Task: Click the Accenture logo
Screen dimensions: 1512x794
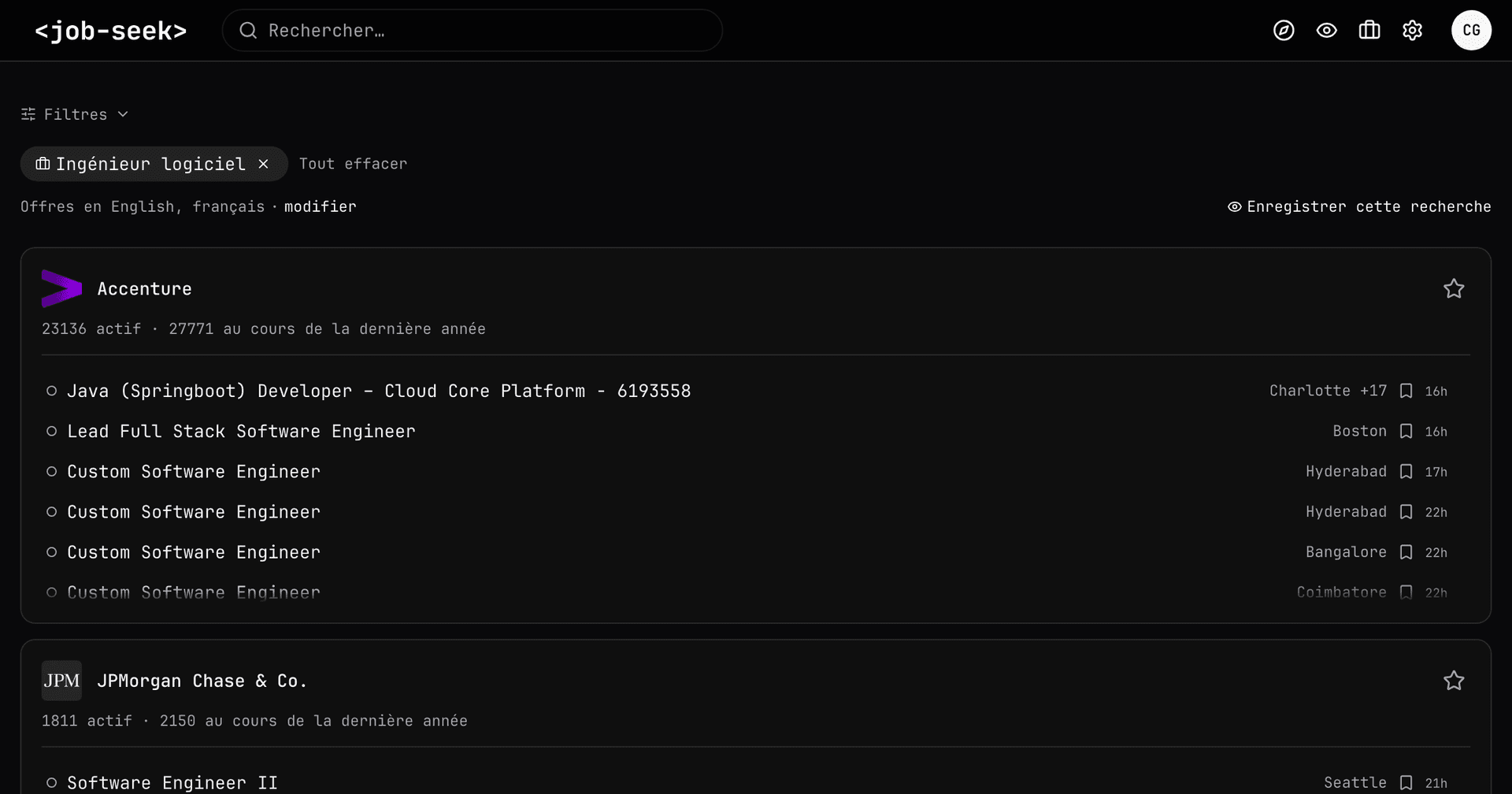Action: 61,288
